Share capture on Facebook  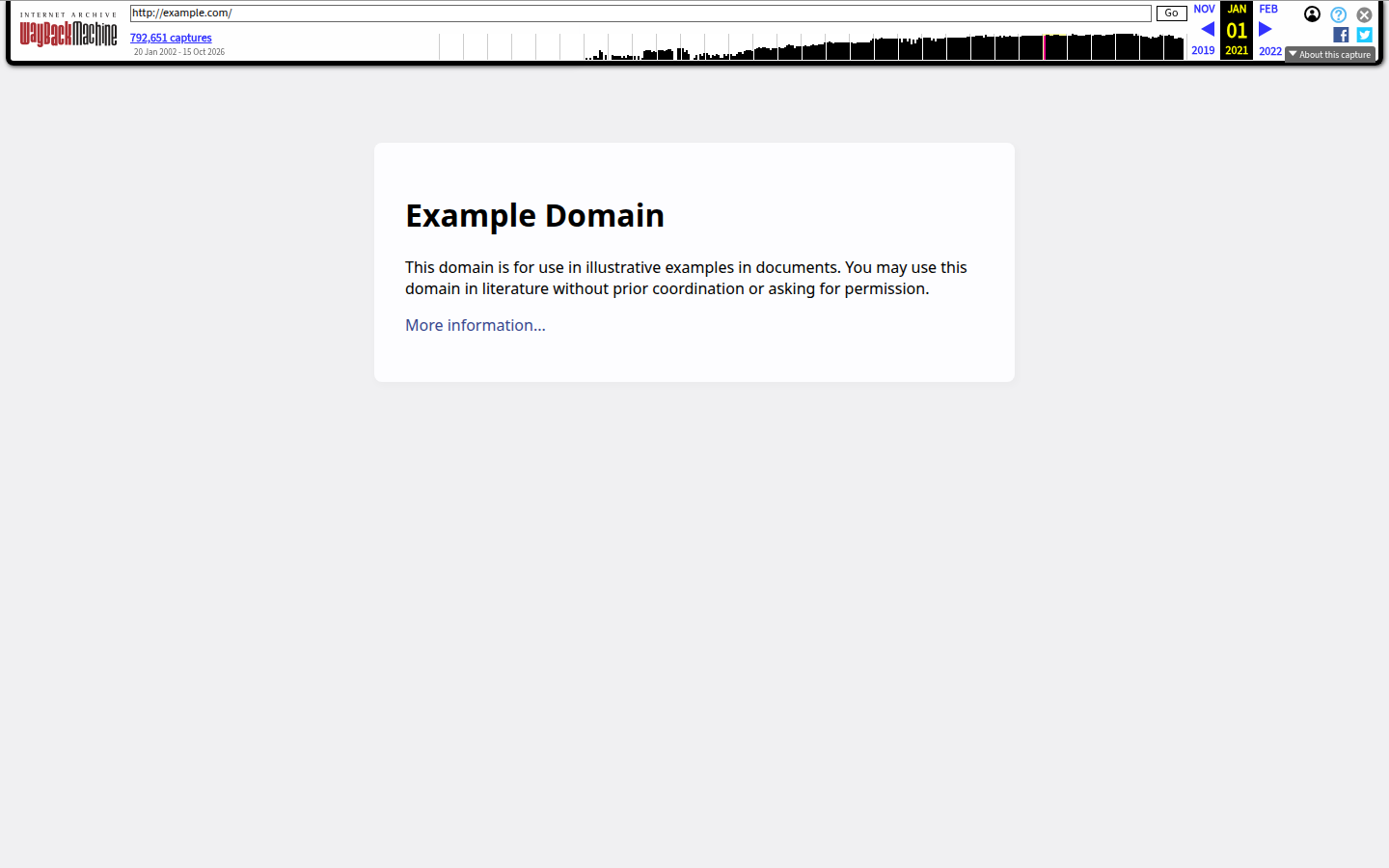pyautogui.click(x=1341, y=35)
